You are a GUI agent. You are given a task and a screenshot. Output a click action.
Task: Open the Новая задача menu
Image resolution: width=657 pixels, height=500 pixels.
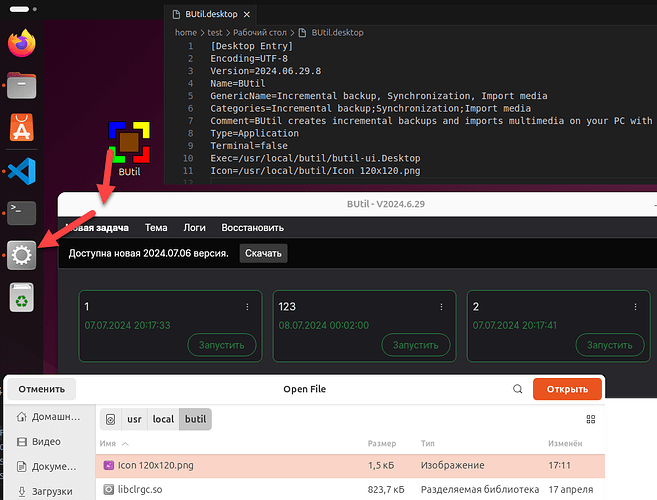tap(97, 228)
